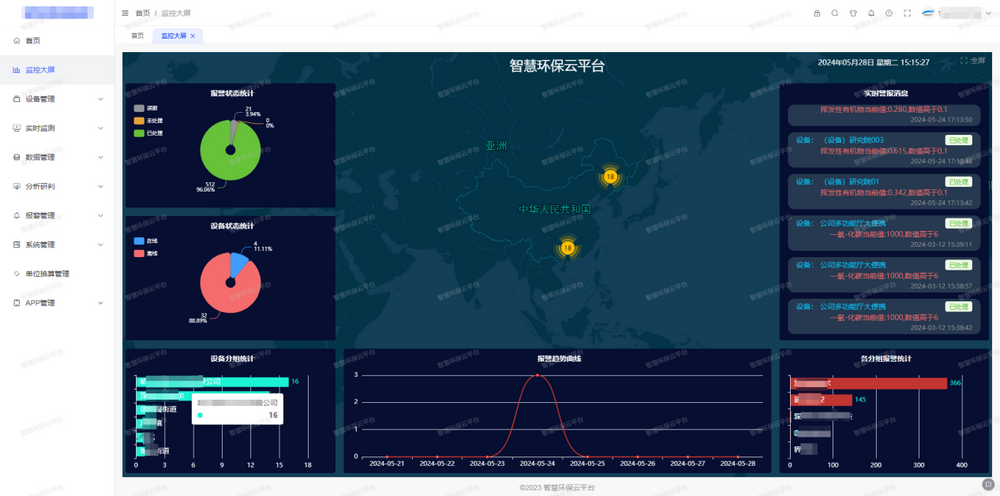Click the 全屏 fullscreen button on dashboard
The height and width of the screenshot is (496, 1000).
point(973,61)
